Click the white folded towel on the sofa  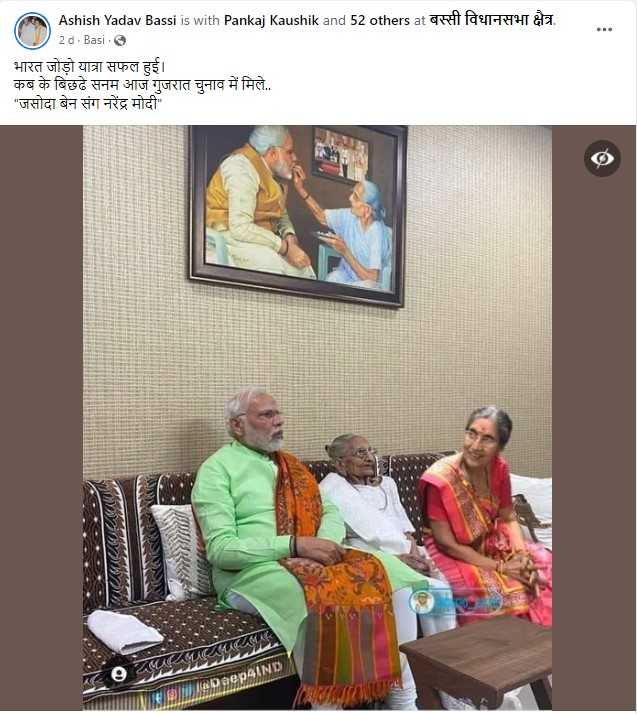pyautogui.click(x=125, y=632)
